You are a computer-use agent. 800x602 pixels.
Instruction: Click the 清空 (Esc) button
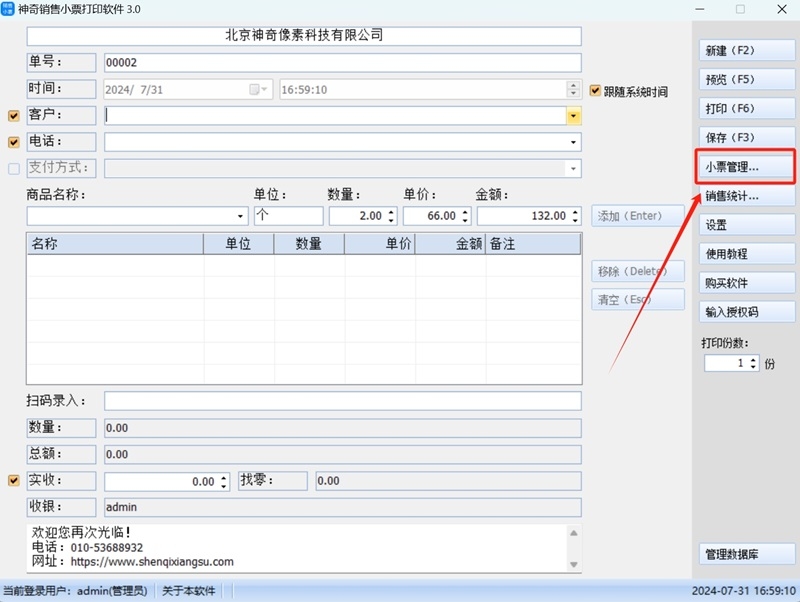[x=638, y=299]
